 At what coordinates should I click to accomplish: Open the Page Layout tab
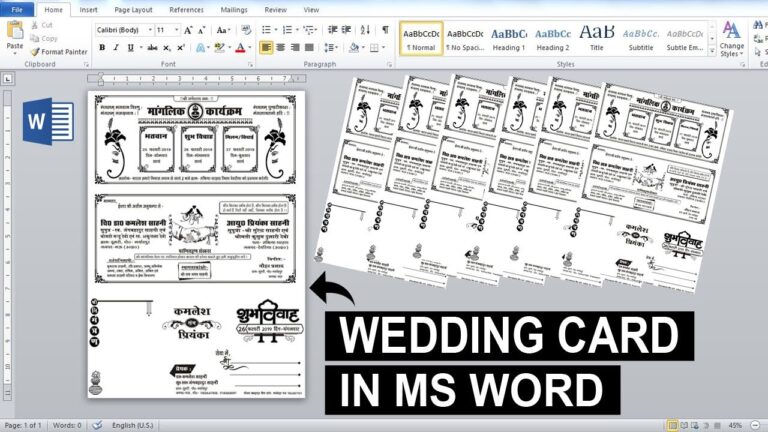(x=133, y=9)
